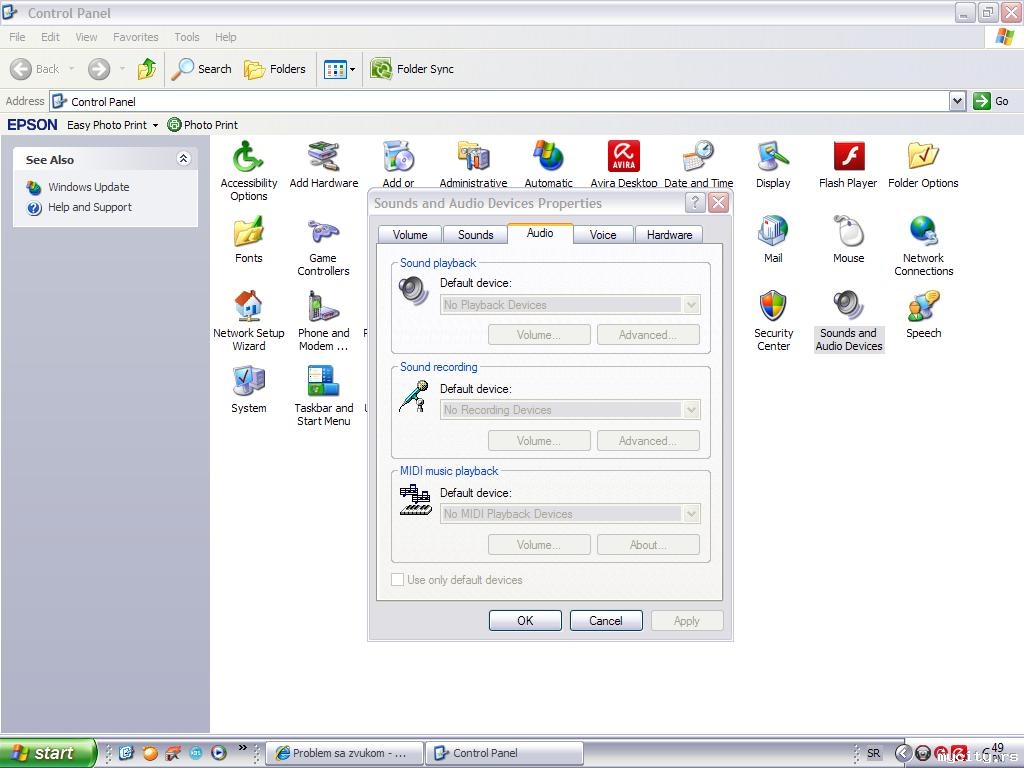Open Folder Options icon

point(923,165)
